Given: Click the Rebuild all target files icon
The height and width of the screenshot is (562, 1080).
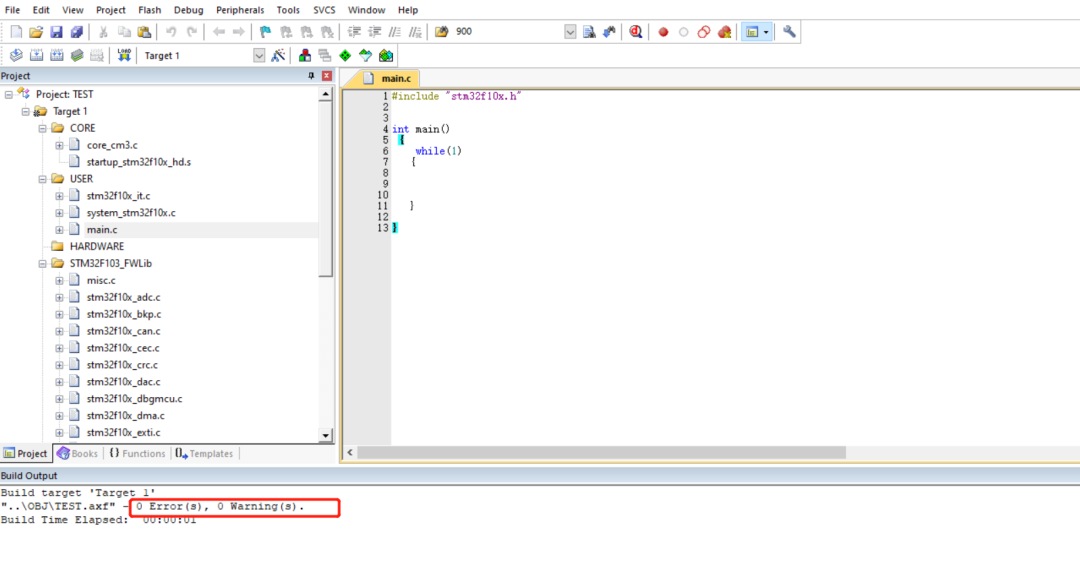Looking at the screenshot, I should pos(56,56).
